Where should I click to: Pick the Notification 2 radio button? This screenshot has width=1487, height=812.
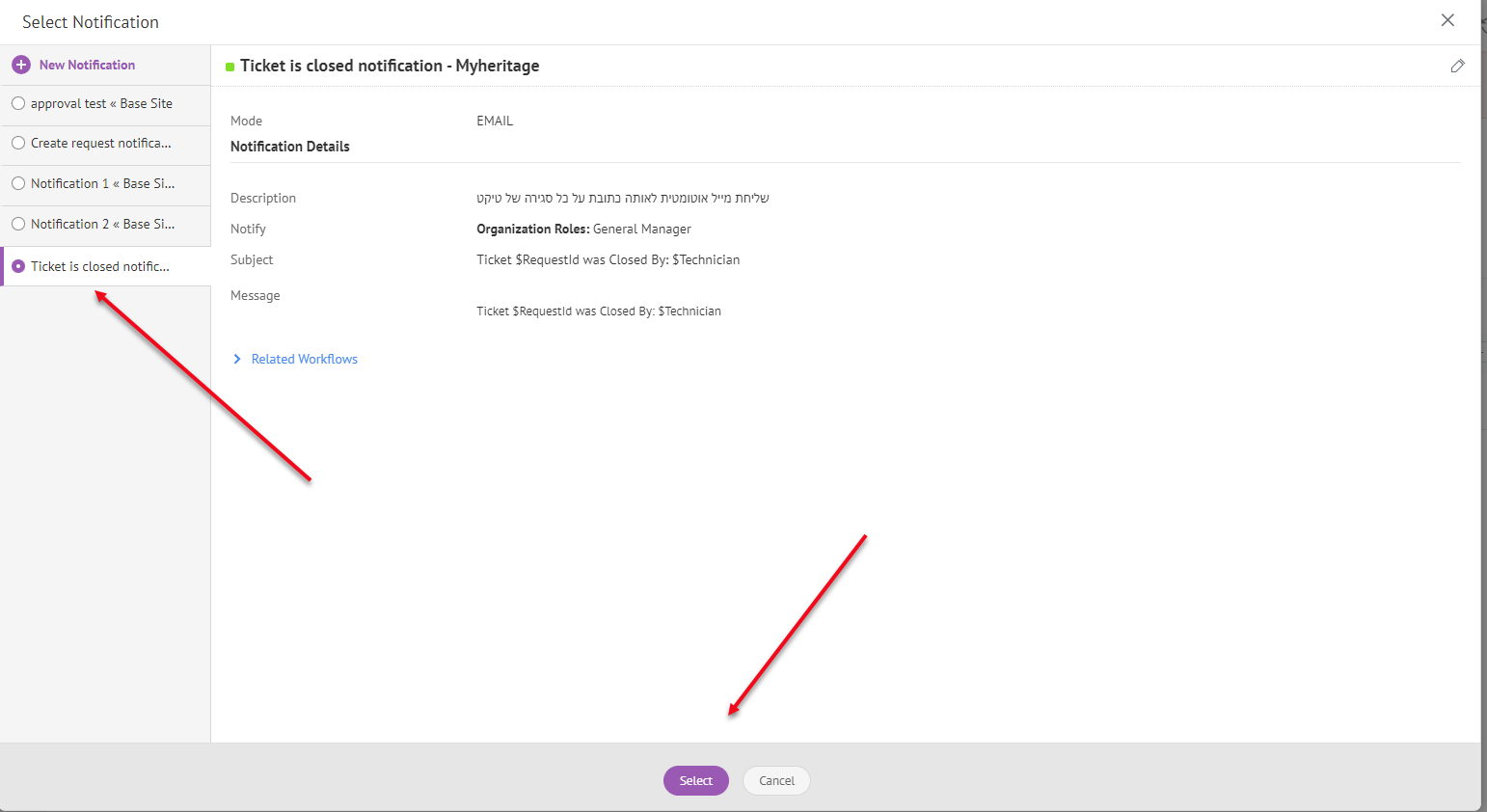tap(18, 224)
